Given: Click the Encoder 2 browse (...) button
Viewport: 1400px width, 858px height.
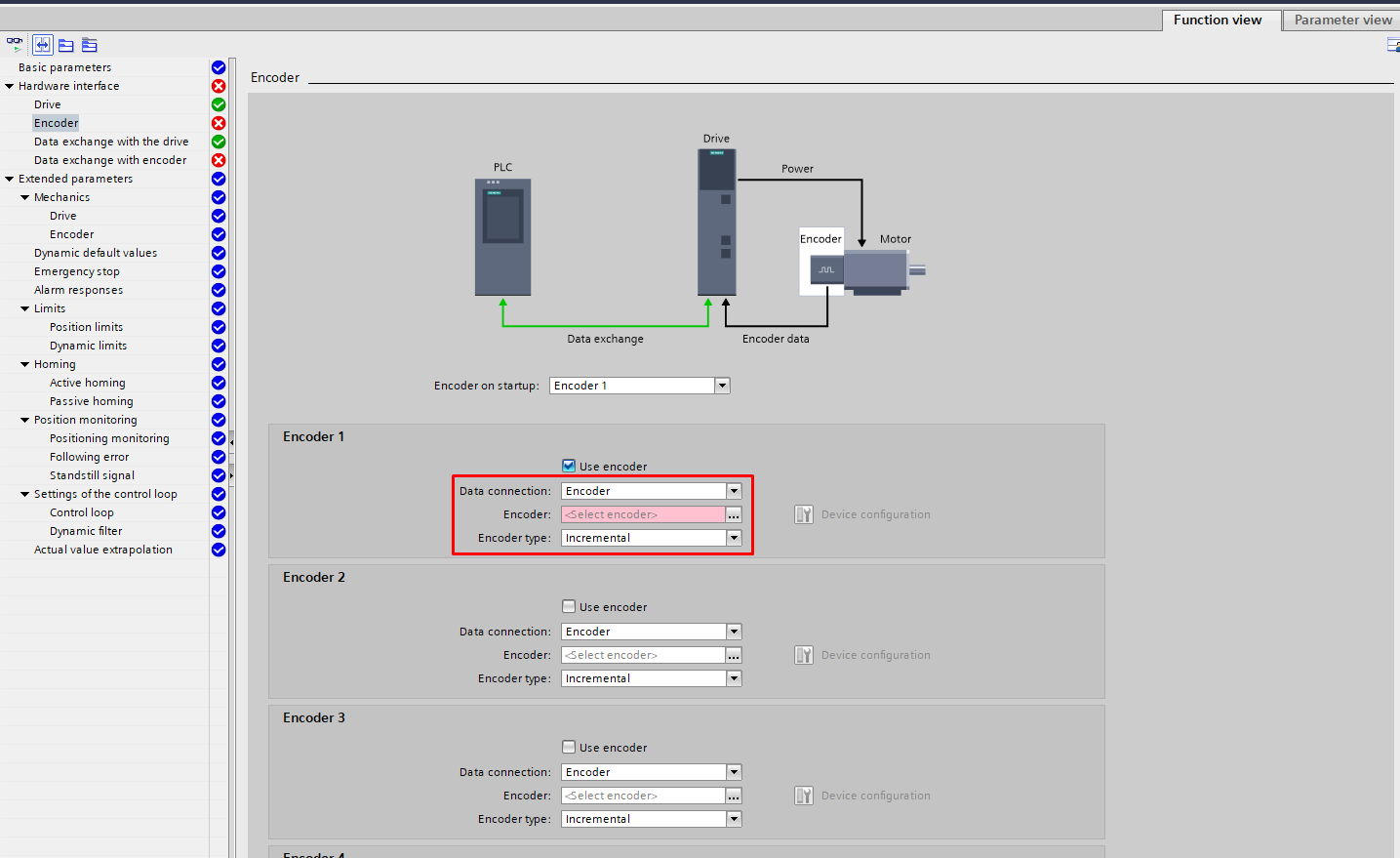Looking at the screenshot, I should 735,655.
